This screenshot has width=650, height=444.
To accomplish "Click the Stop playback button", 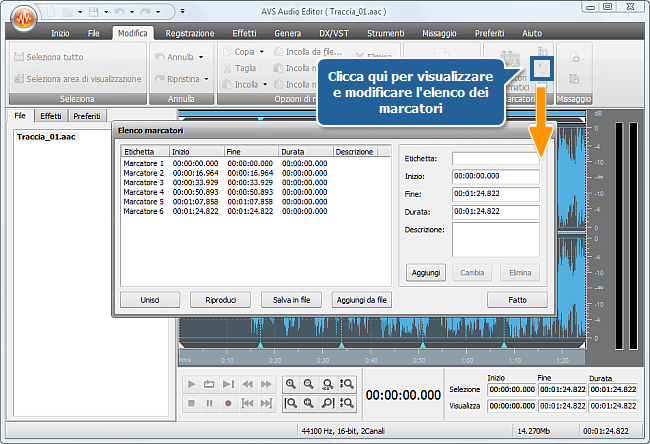I will pyautogui.click(x=191, y=403).
